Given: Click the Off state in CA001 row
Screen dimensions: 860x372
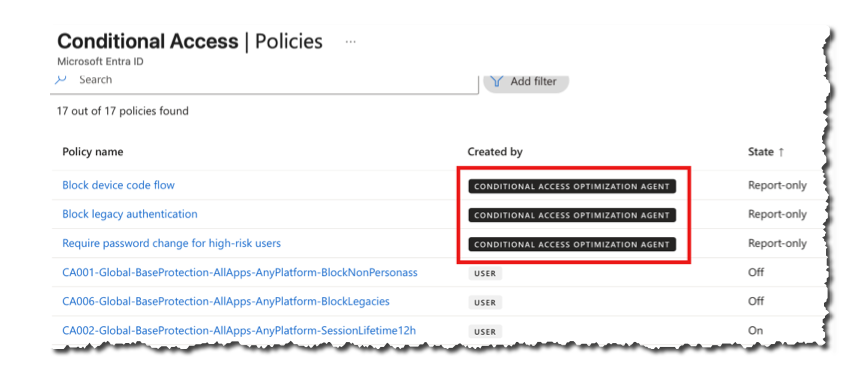Looking at the screenshot, I should pyautogui.click(x=756, y=272).
